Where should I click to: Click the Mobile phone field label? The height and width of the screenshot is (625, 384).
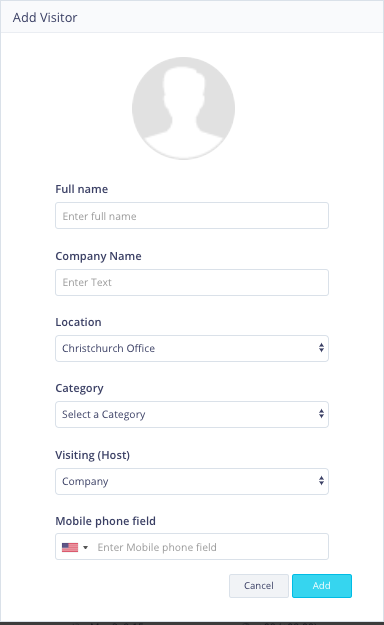point(106,521)
